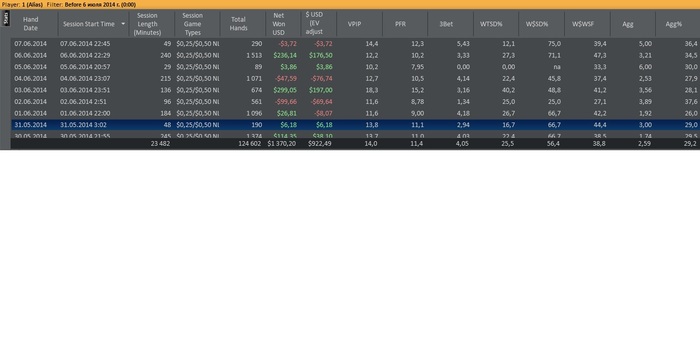Click session start 01.06.2014 22:00
The height and width of the screenshot is (363, 700).
(x=85, y=113)
